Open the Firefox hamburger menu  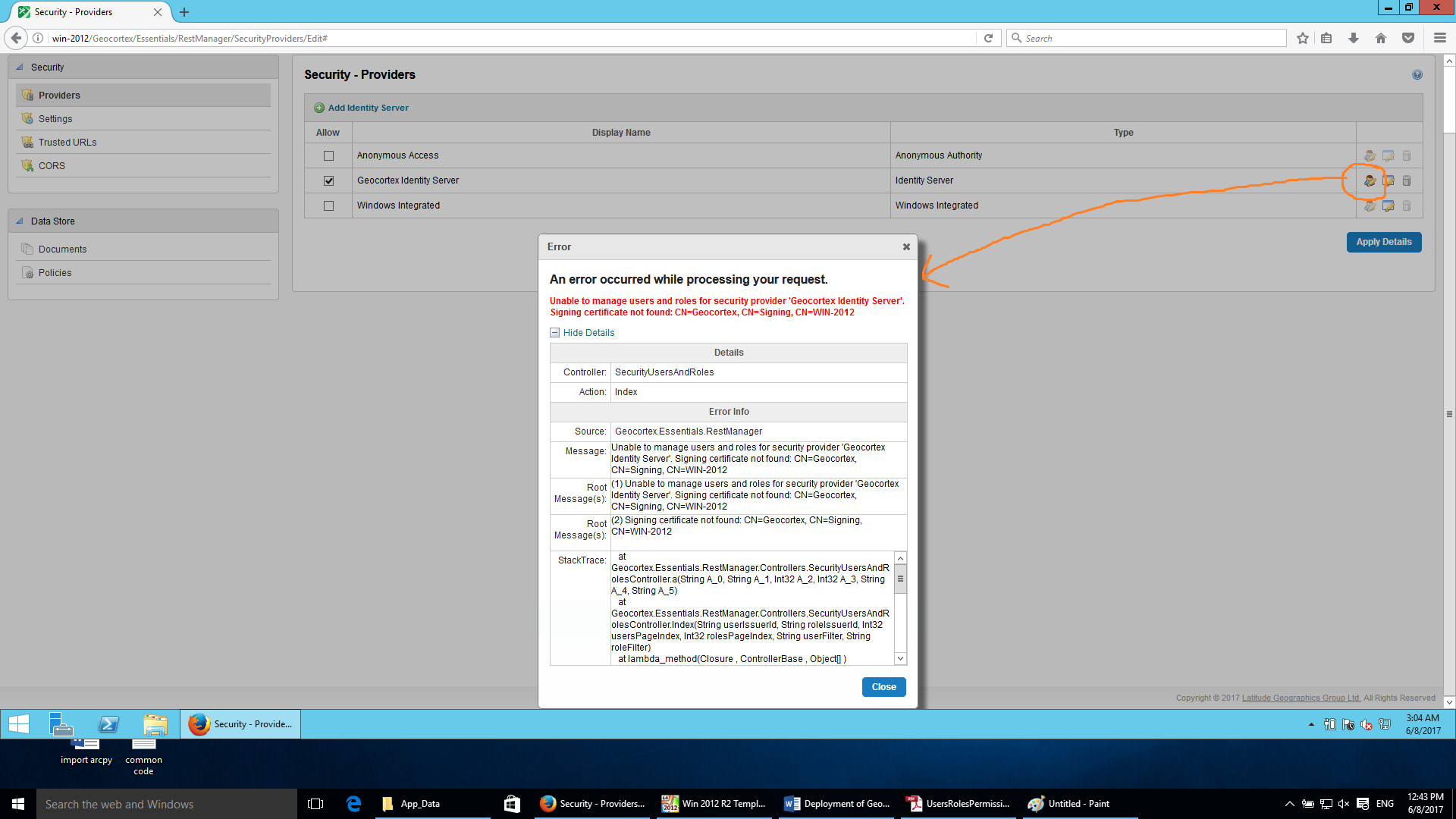[x=1440, y=38]
